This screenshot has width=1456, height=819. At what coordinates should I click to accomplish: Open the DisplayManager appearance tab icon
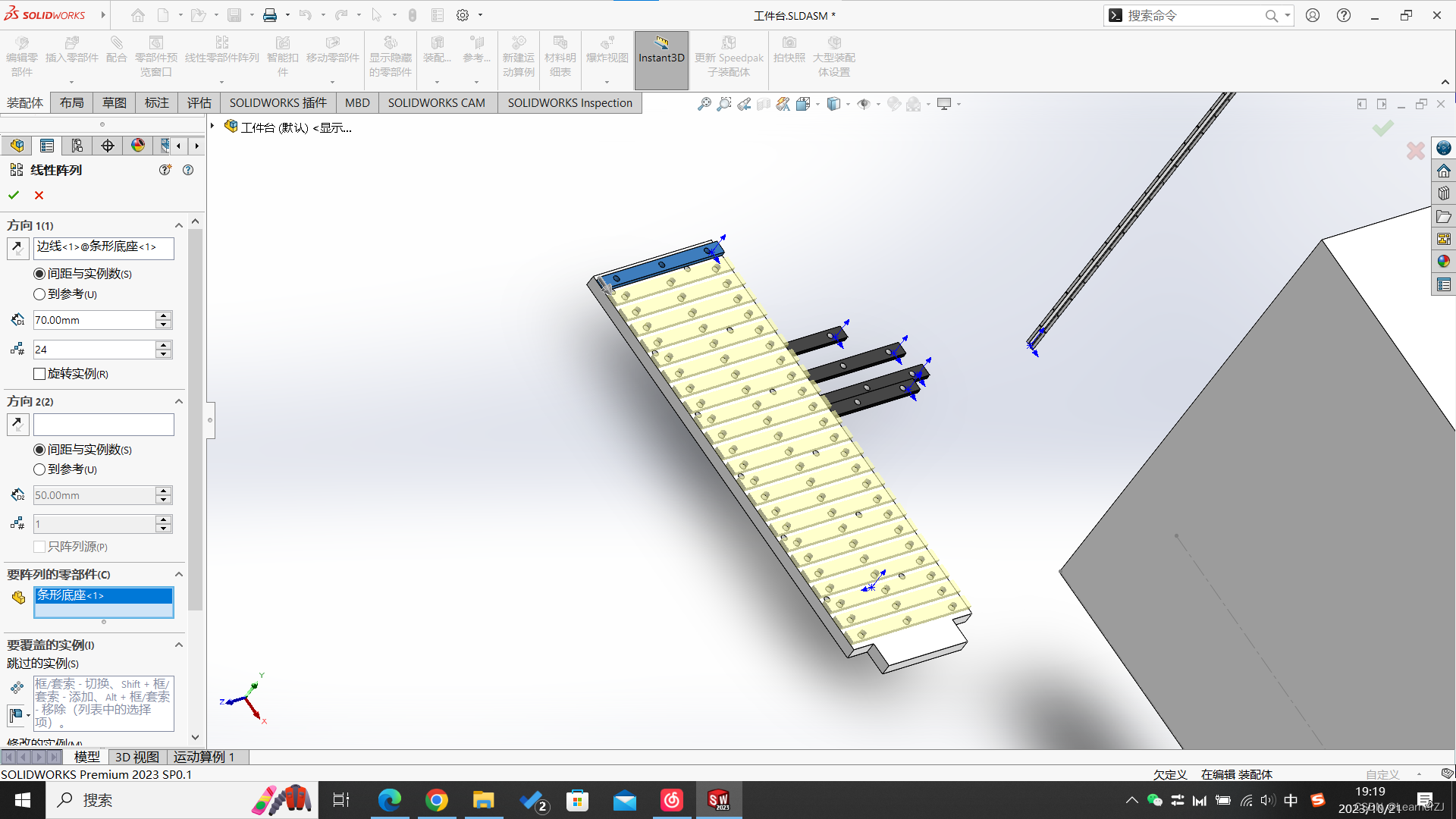tap(137, 146)
